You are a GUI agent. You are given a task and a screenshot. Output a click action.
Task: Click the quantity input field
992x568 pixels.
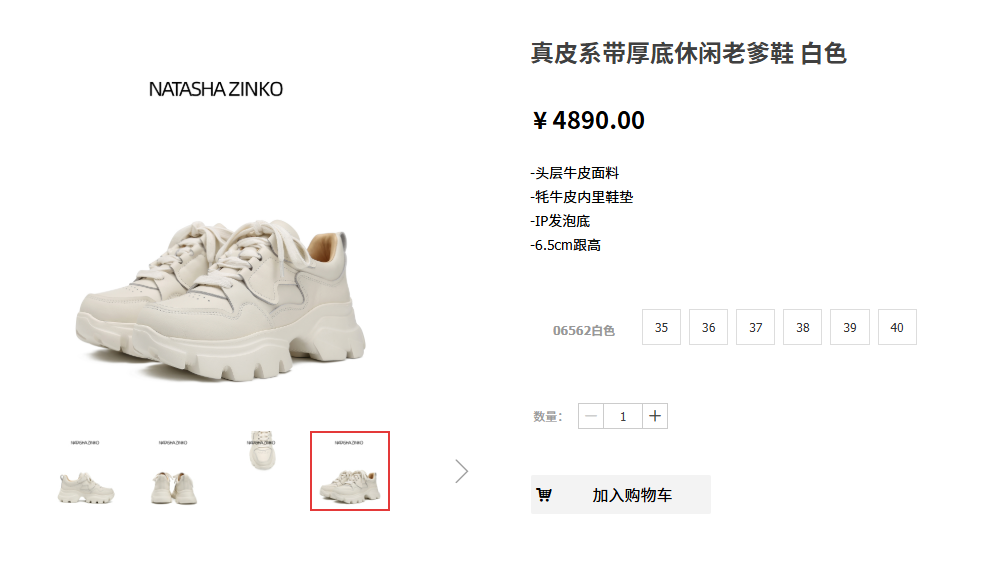click(623, 416)
